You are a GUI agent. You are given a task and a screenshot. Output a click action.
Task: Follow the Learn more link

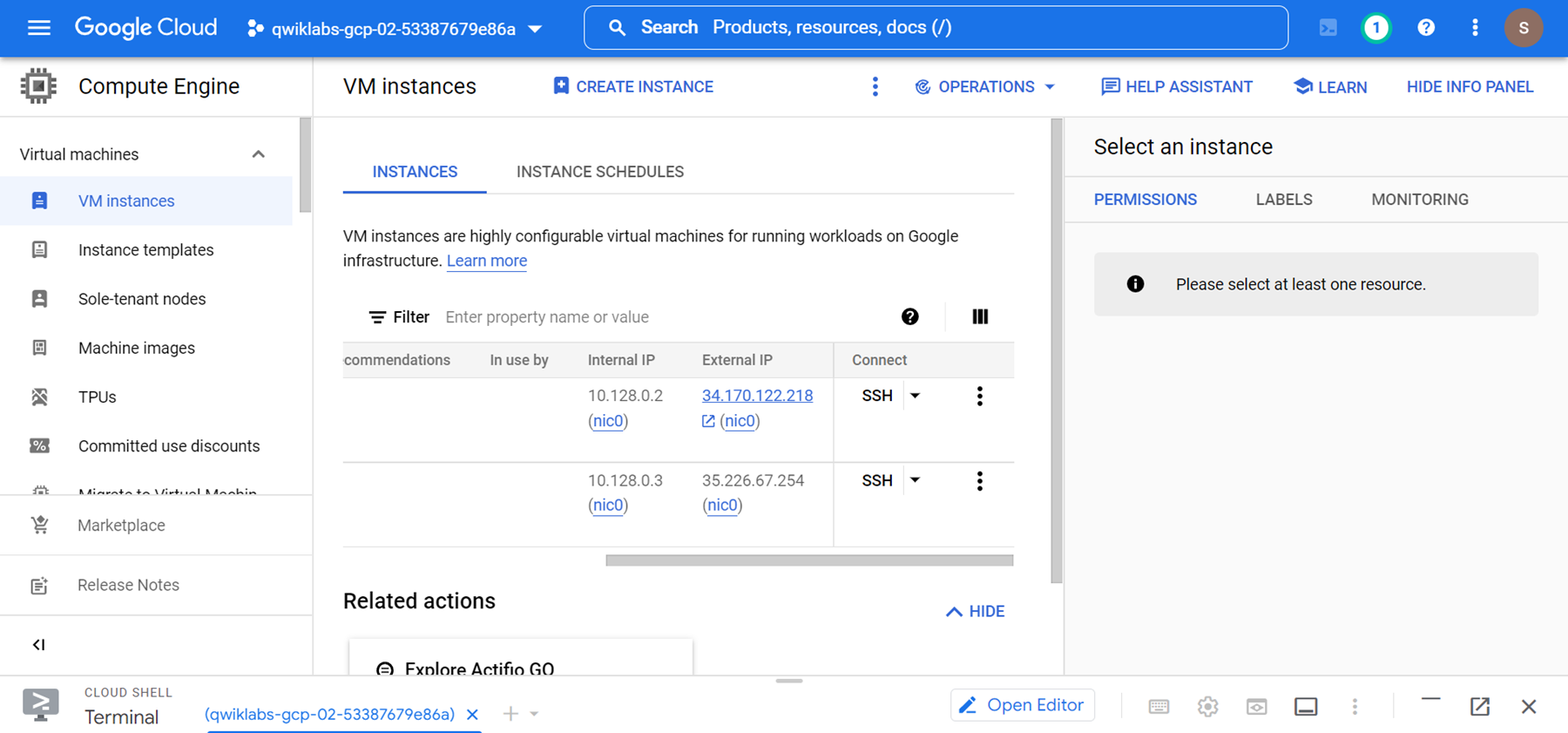coord(487,261)
